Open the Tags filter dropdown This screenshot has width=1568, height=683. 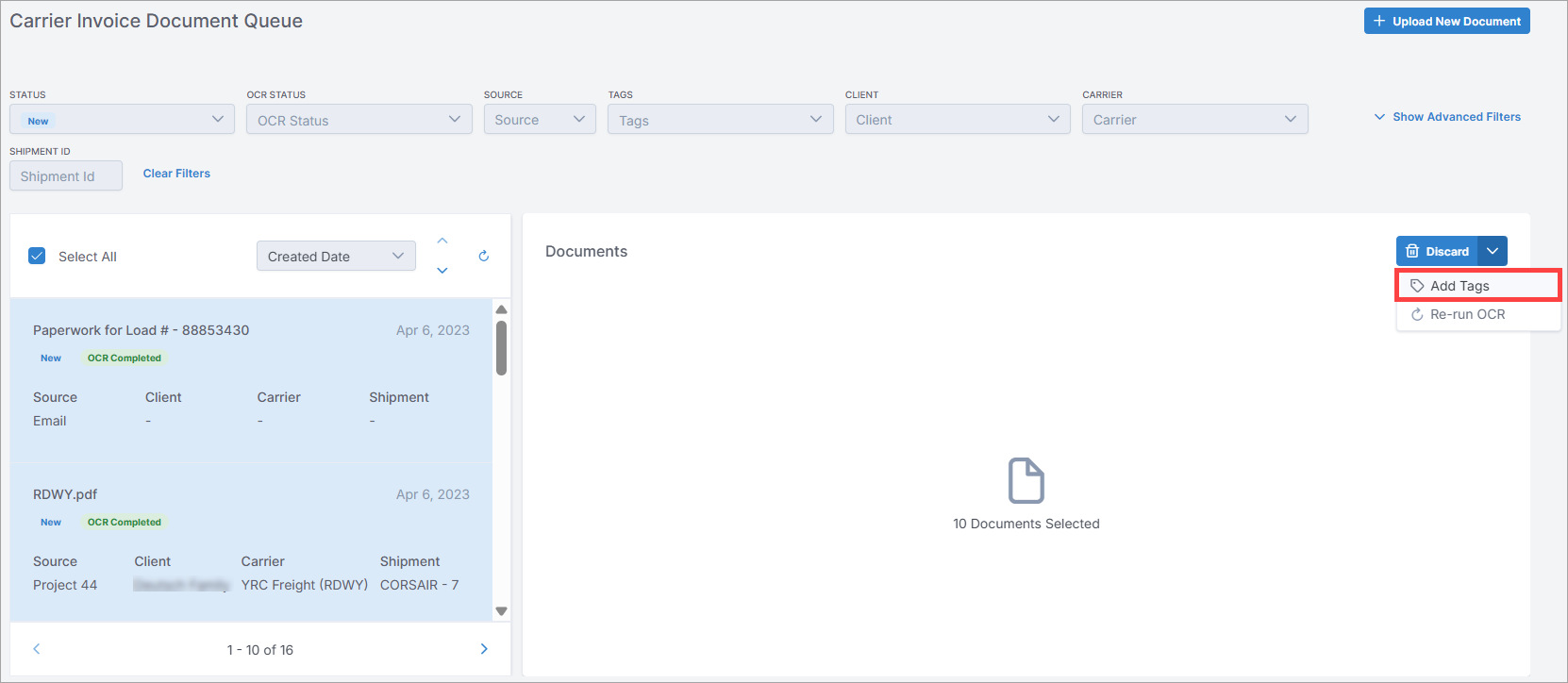tap(721, 120)
